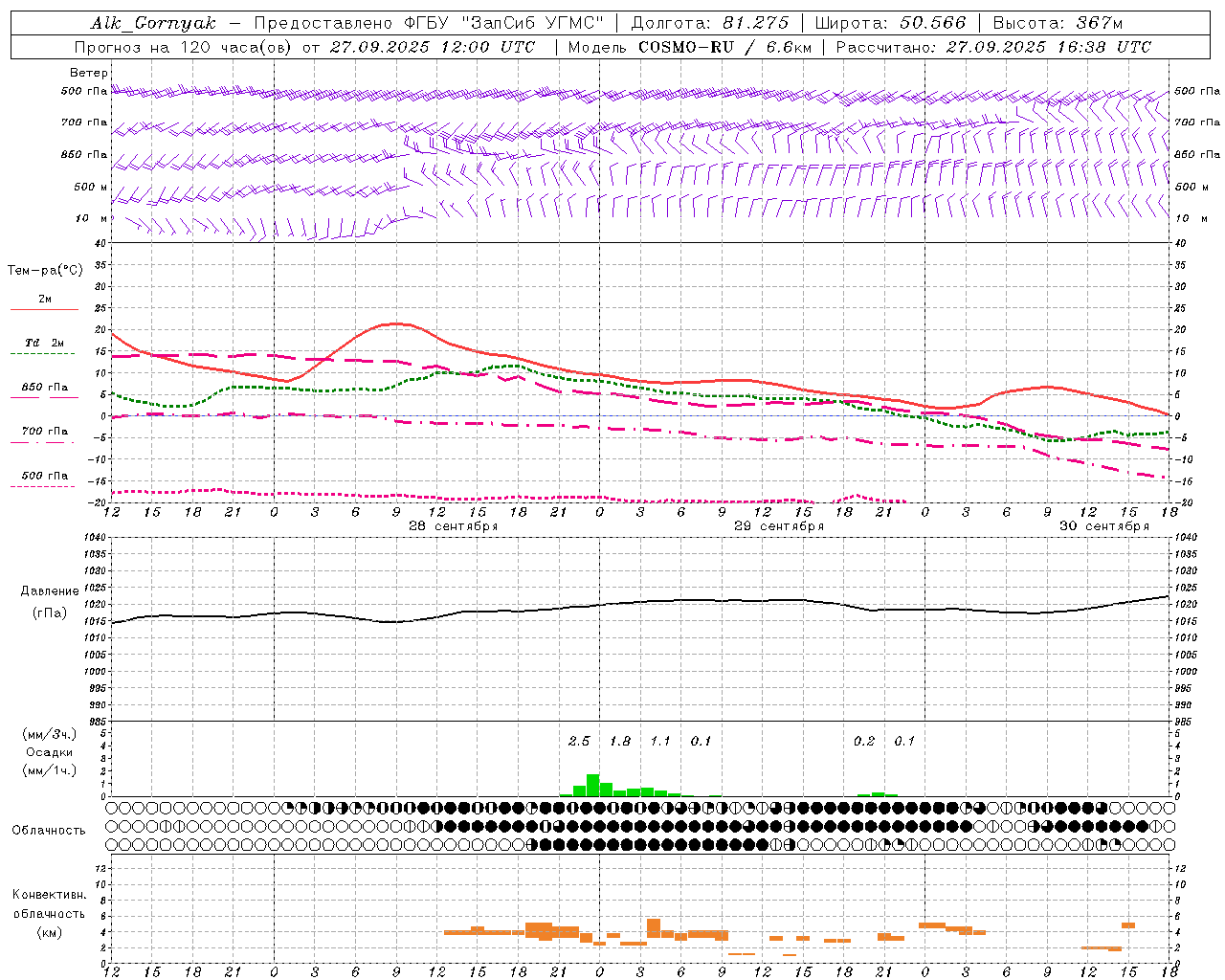Click the dashed line sample under Td 2м

pyautogui.click(x=43, y=353)
